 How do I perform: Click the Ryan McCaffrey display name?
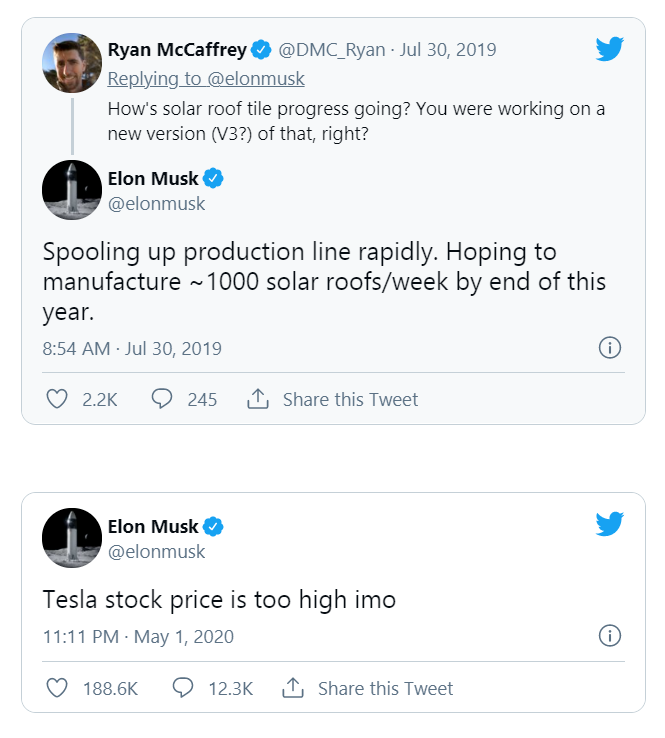[176, 50]
